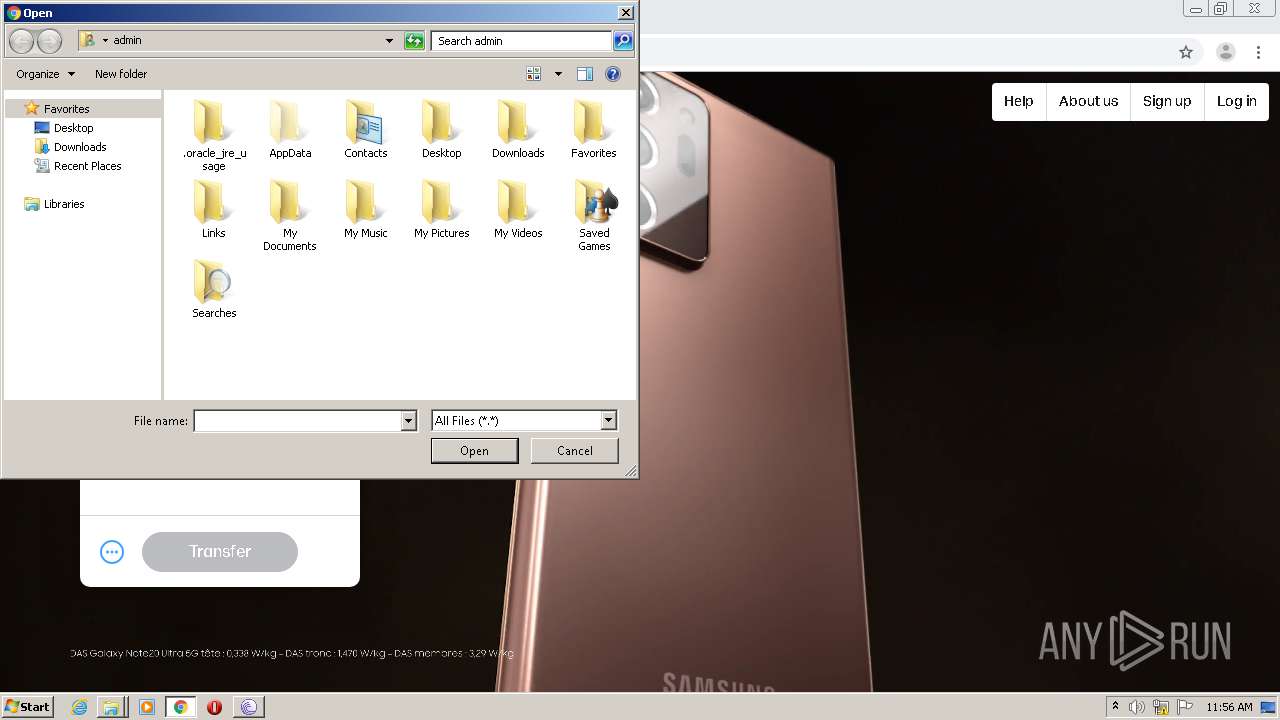Click into the File name field
Screen dimensions: 1280x720
click(298, 421)
